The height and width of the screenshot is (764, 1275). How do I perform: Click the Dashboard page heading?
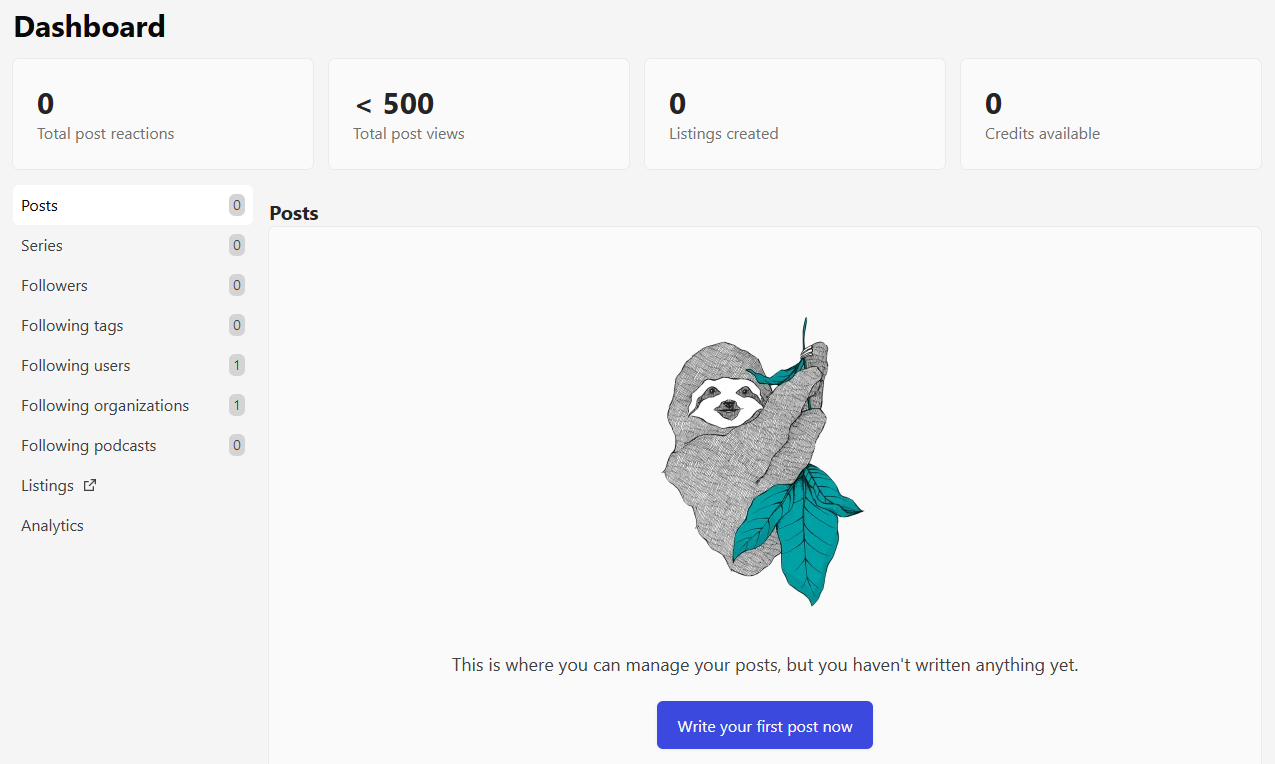click(x=89, y=26)
